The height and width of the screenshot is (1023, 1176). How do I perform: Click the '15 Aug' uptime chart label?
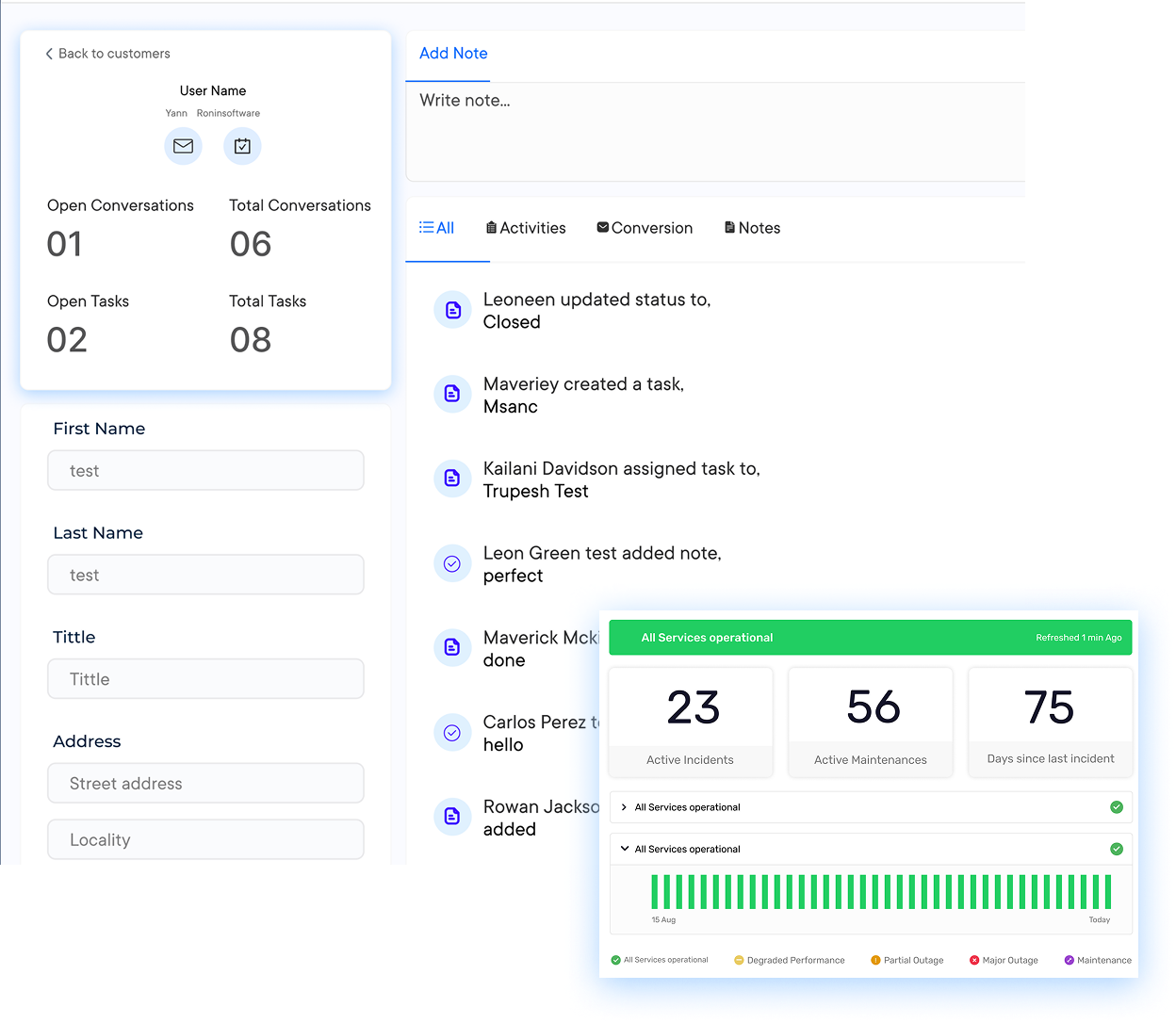tap(663, 920)
